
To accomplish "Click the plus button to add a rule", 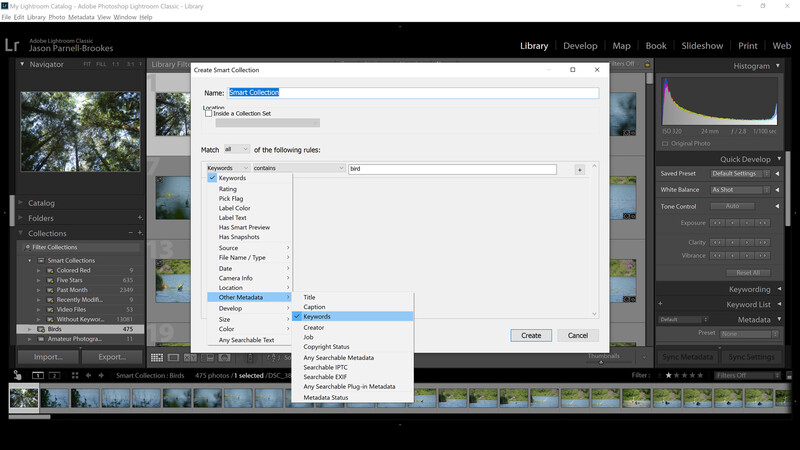I will click(580, 169).
